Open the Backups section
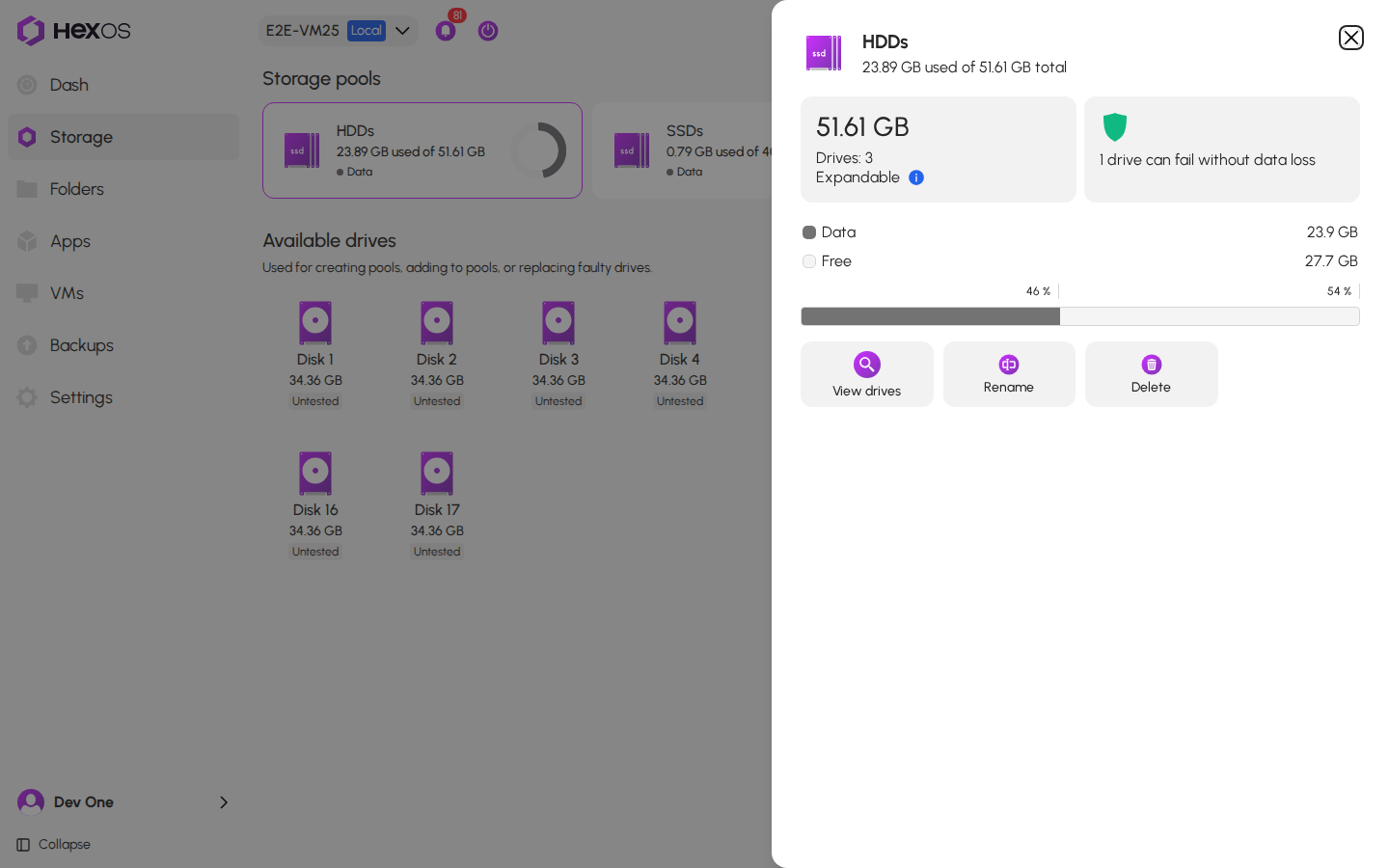This screenshot has width=1389, height=868. 123,345
